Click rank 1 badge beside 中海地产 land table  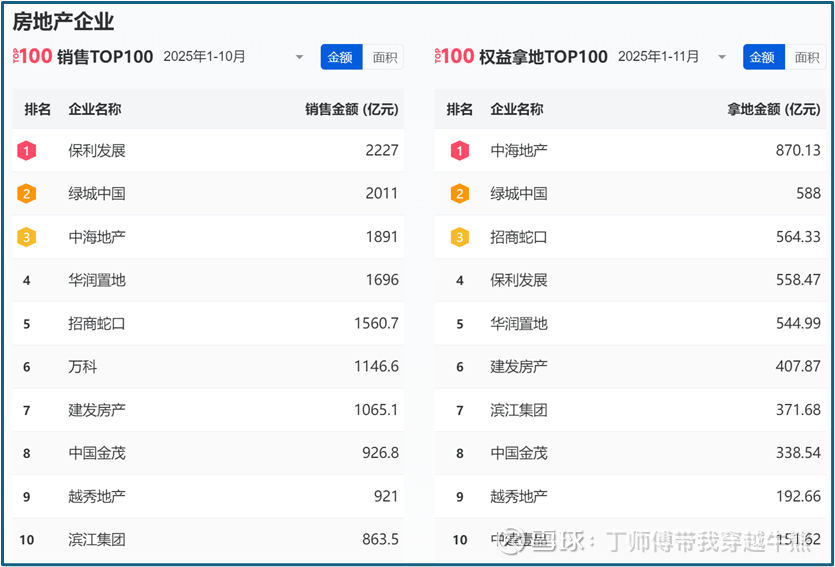coord(460,151)
